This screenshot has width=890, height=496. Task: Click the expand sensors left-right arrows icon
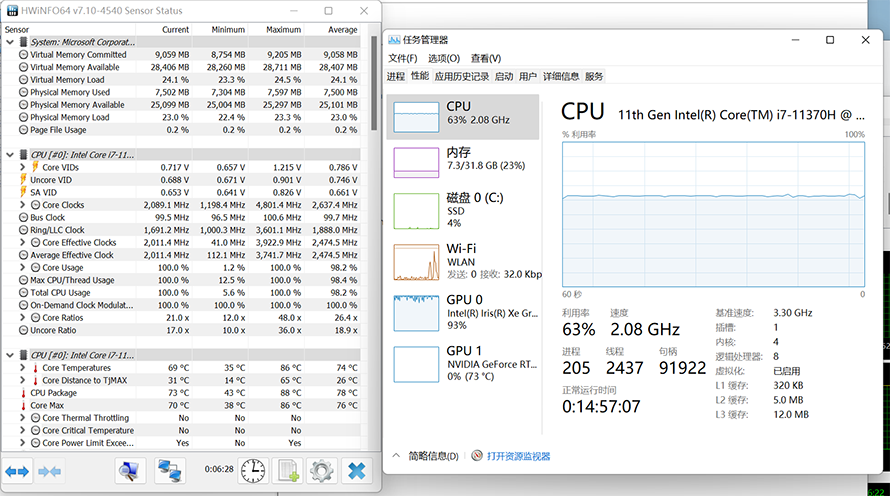pyautogui.click(x=17, y=471)
